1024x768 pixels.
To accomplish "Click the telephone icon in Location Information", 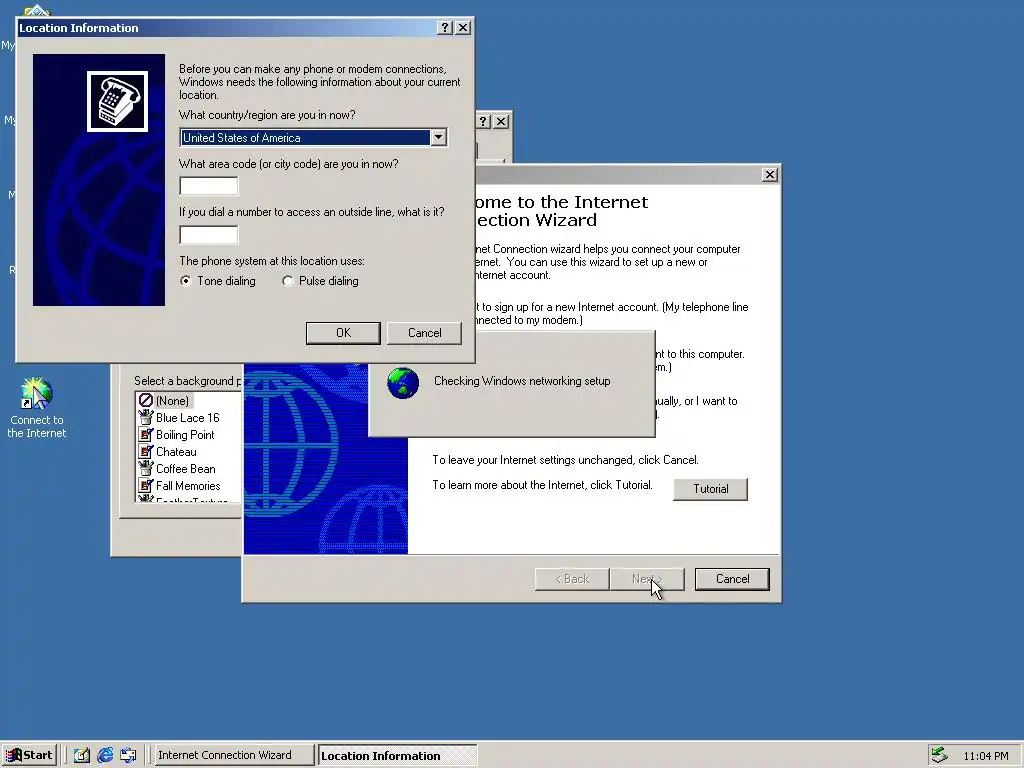I will point(118,101).
